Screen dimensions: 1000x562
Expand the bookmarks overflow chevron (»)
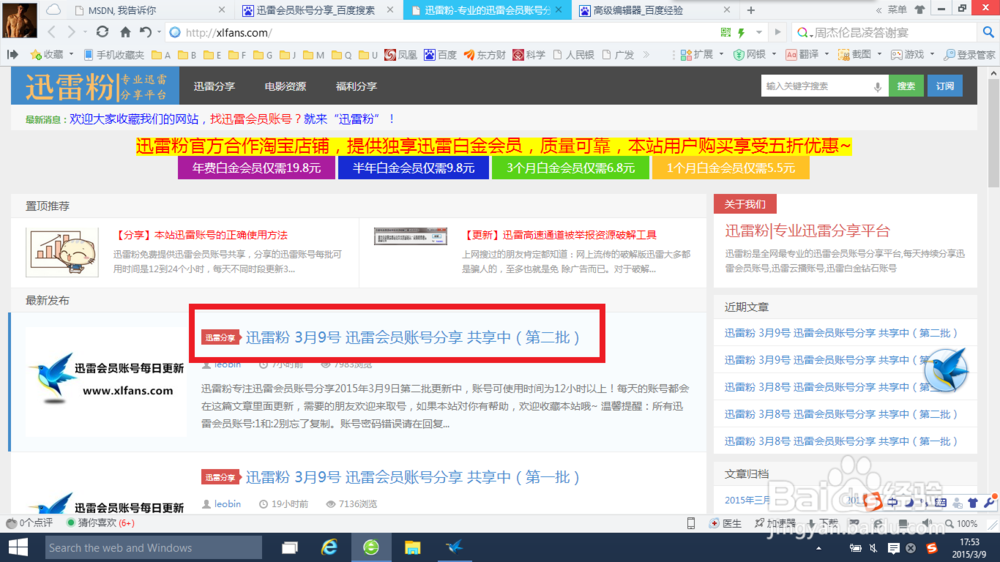point(646,55)
